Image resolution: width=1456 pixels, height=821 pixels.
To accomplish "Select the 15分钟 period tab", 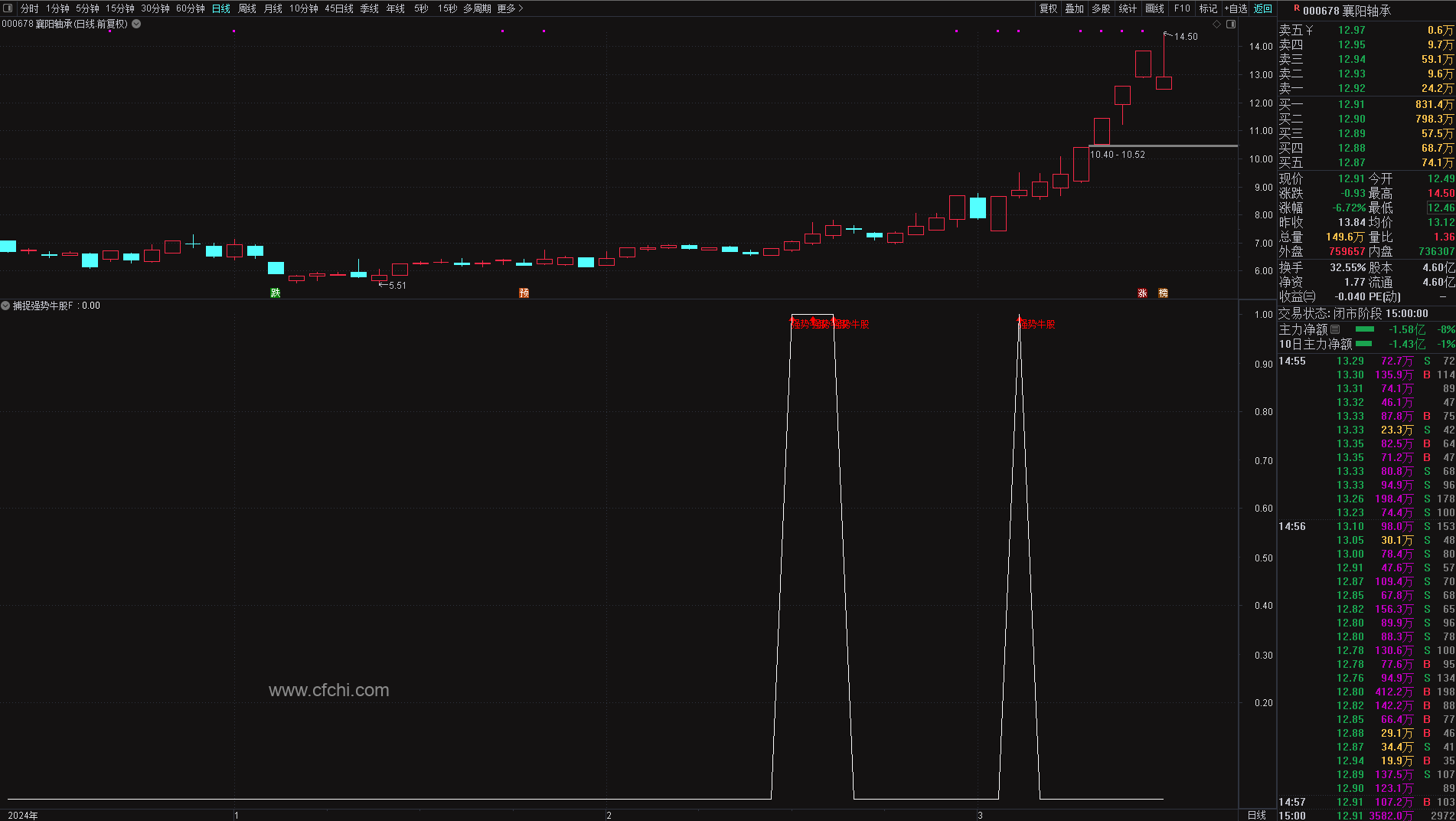I will pos(120,8).
